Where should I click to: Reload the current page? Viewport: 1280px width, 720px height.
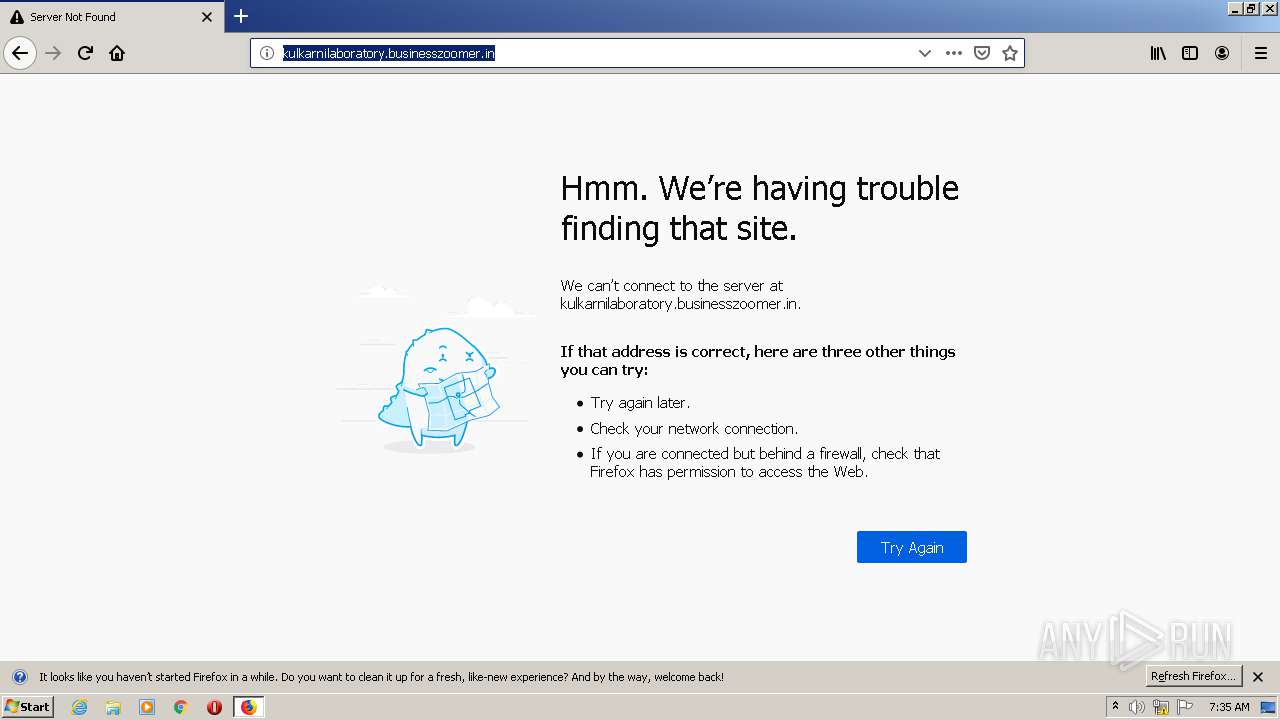pyautogui.click(x=85, y=53)
